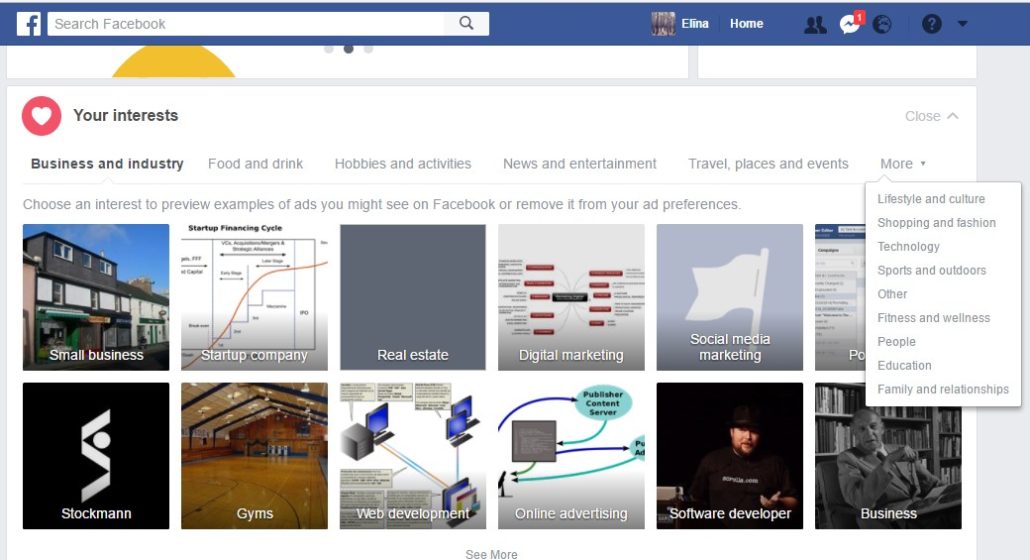Choose Family and relationships from More menu
Image resolution: width=1030 pixels, height=560 pixels.
943,389
